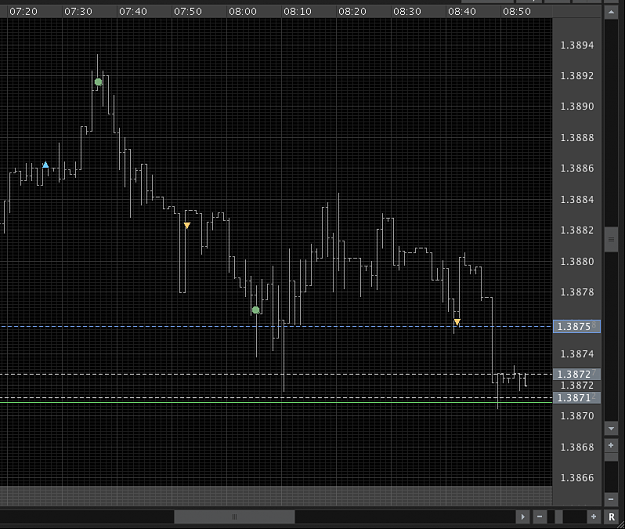Click the vertical scrollbar down arrow
This screenshot has height=529, width=625.
click(x=611, y=429)
